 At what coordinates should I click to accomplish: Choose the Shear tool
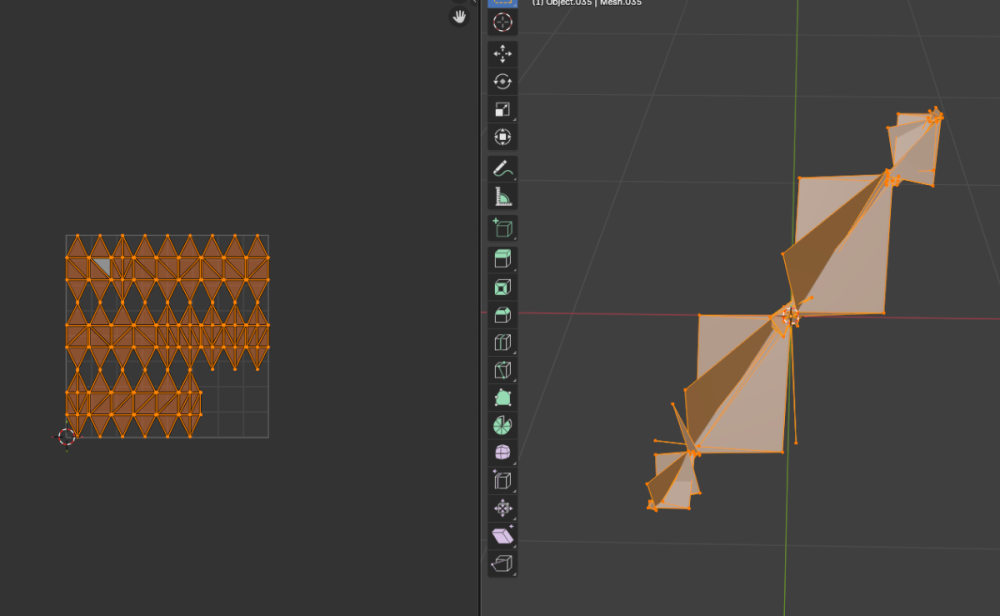pyautogui.click(x=503, y=536)
